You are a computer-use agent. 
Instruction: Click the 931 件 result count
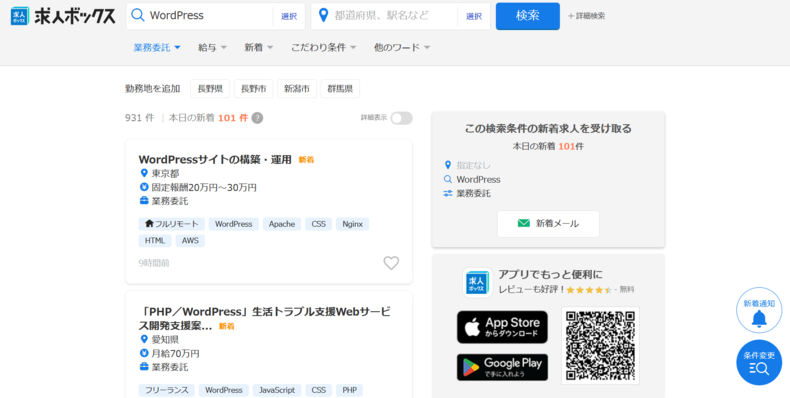(140, 118)
